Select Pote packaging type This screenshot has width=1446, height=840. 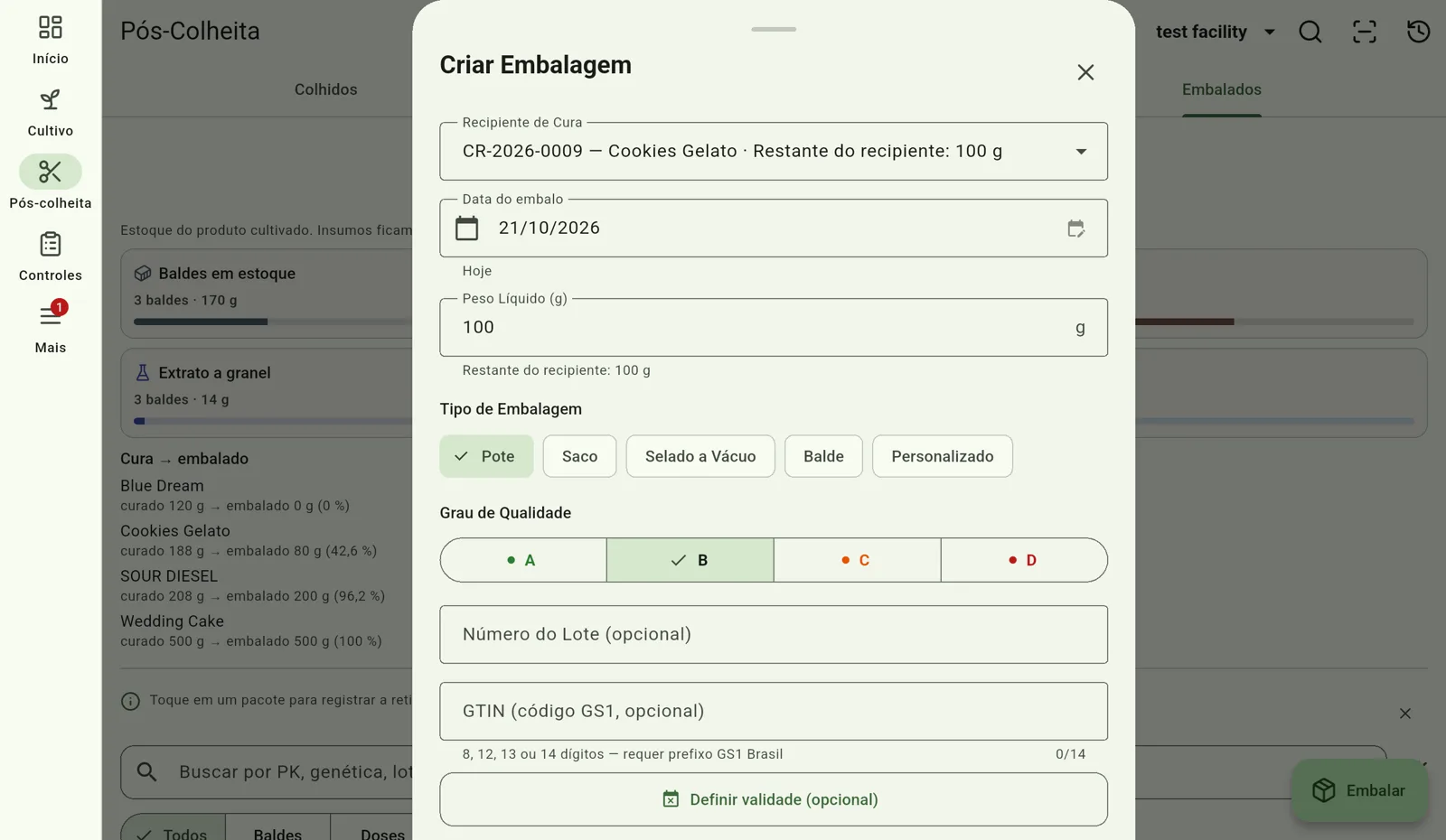point(486,456)
